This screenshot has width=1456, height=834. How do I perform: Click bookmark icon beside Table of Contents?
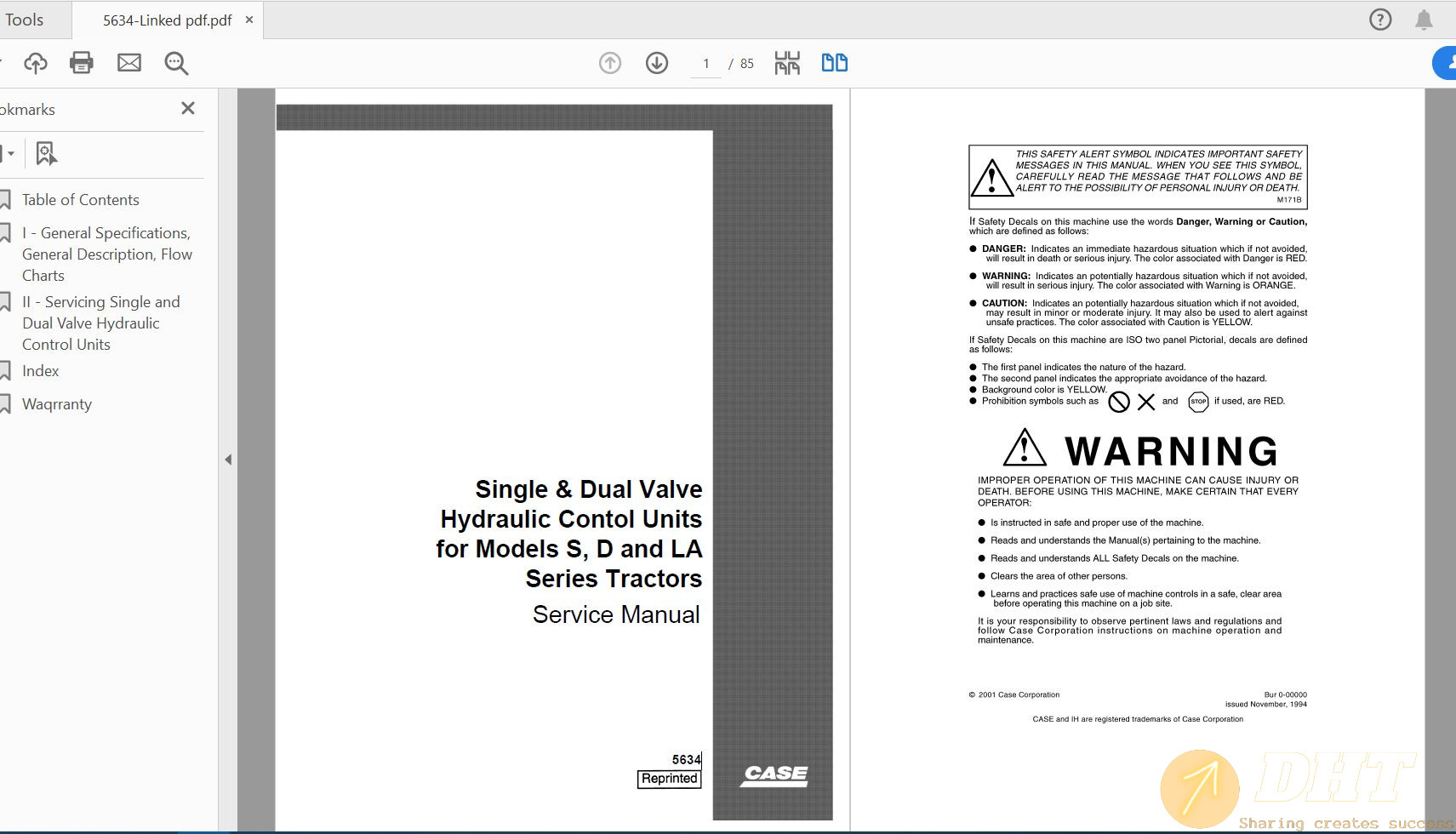5,200
